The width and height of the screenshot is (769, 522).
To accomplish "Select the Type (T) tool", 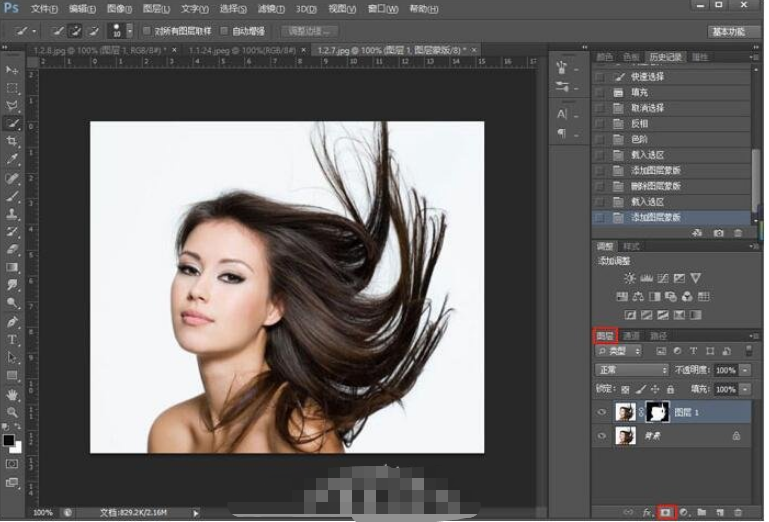I will (x=13, y=340).
